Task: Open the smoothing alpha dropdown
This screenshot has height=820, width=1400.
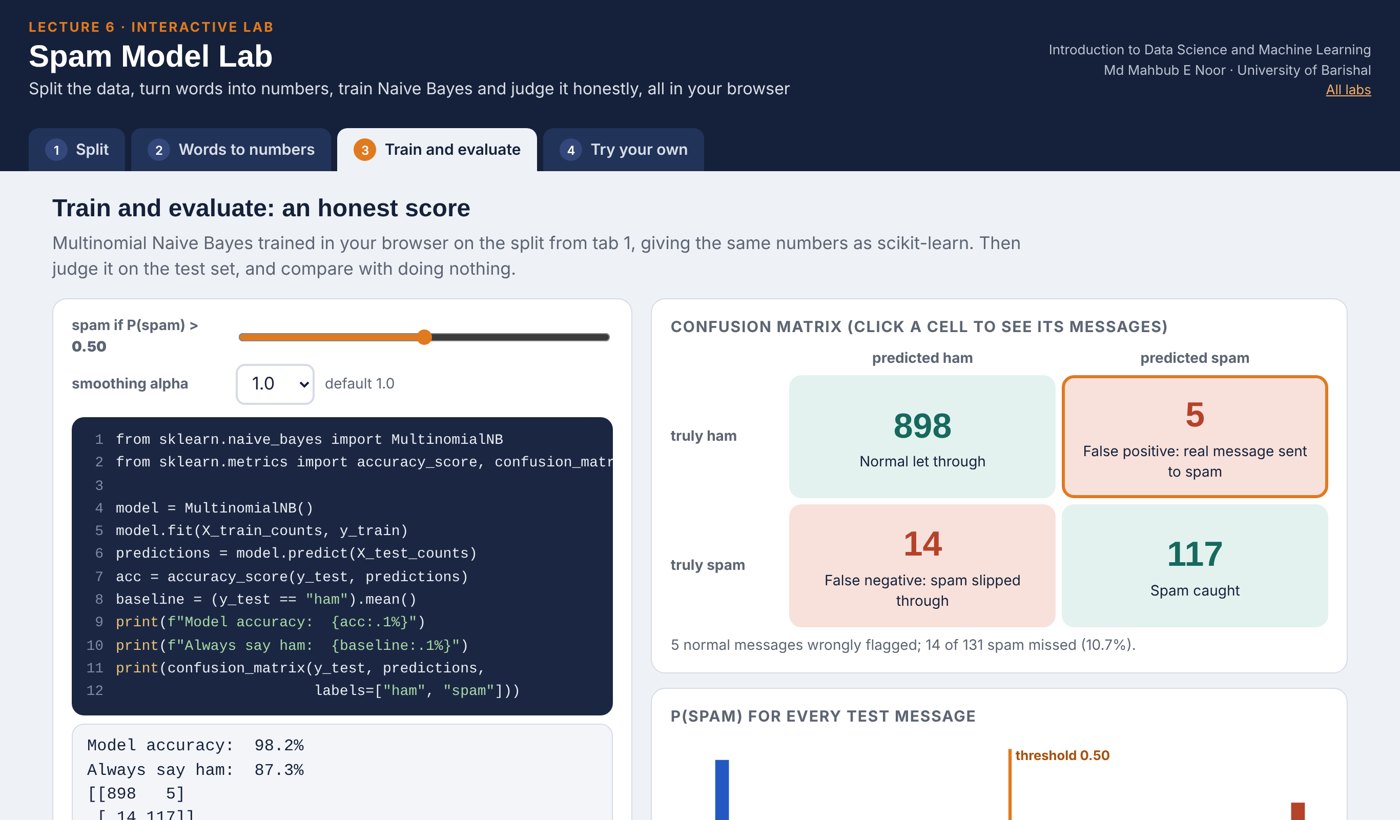Action: pyautogui.click(x=275, y=384)
